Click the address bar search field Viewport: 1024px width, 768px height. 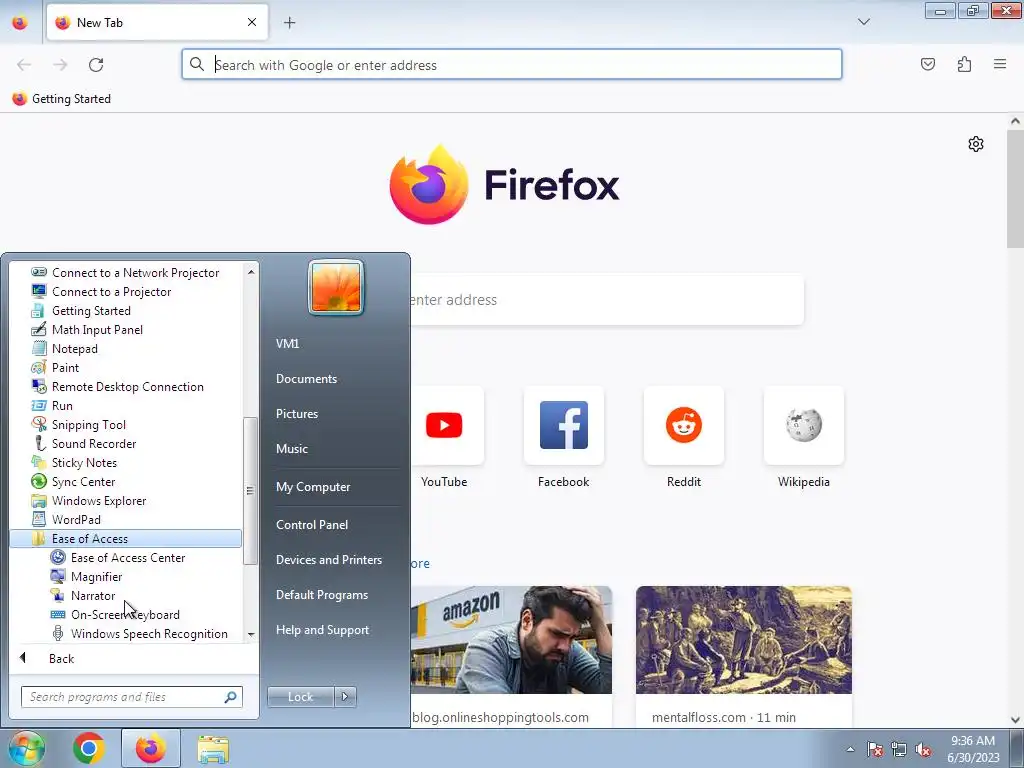point(512,65)
